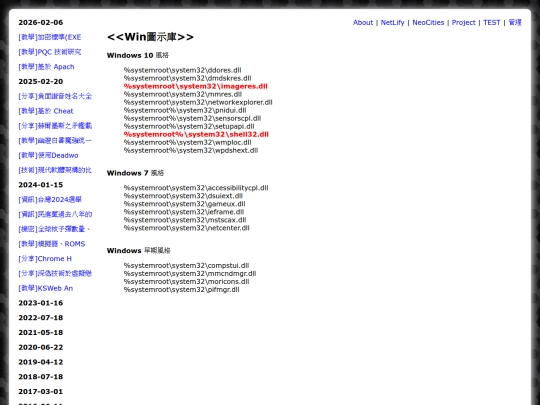Click the sensorscpl.dll path line

(192, 118)
